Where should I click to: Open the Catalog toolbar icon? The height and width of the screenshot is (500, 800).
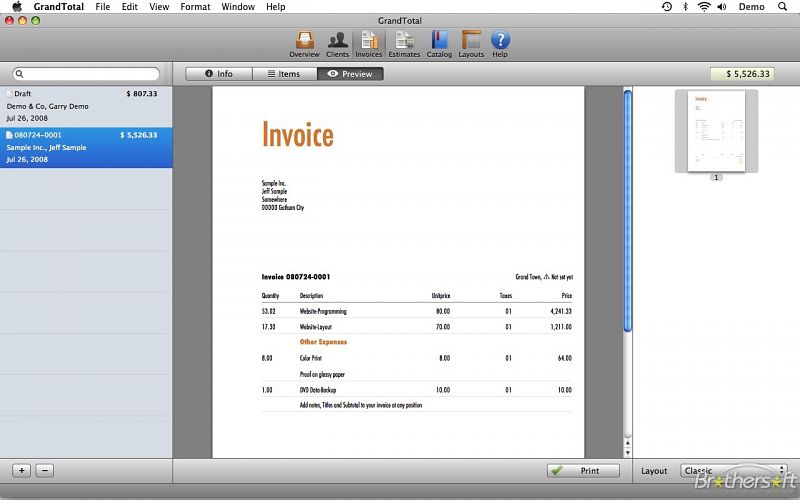pos(439,41)
